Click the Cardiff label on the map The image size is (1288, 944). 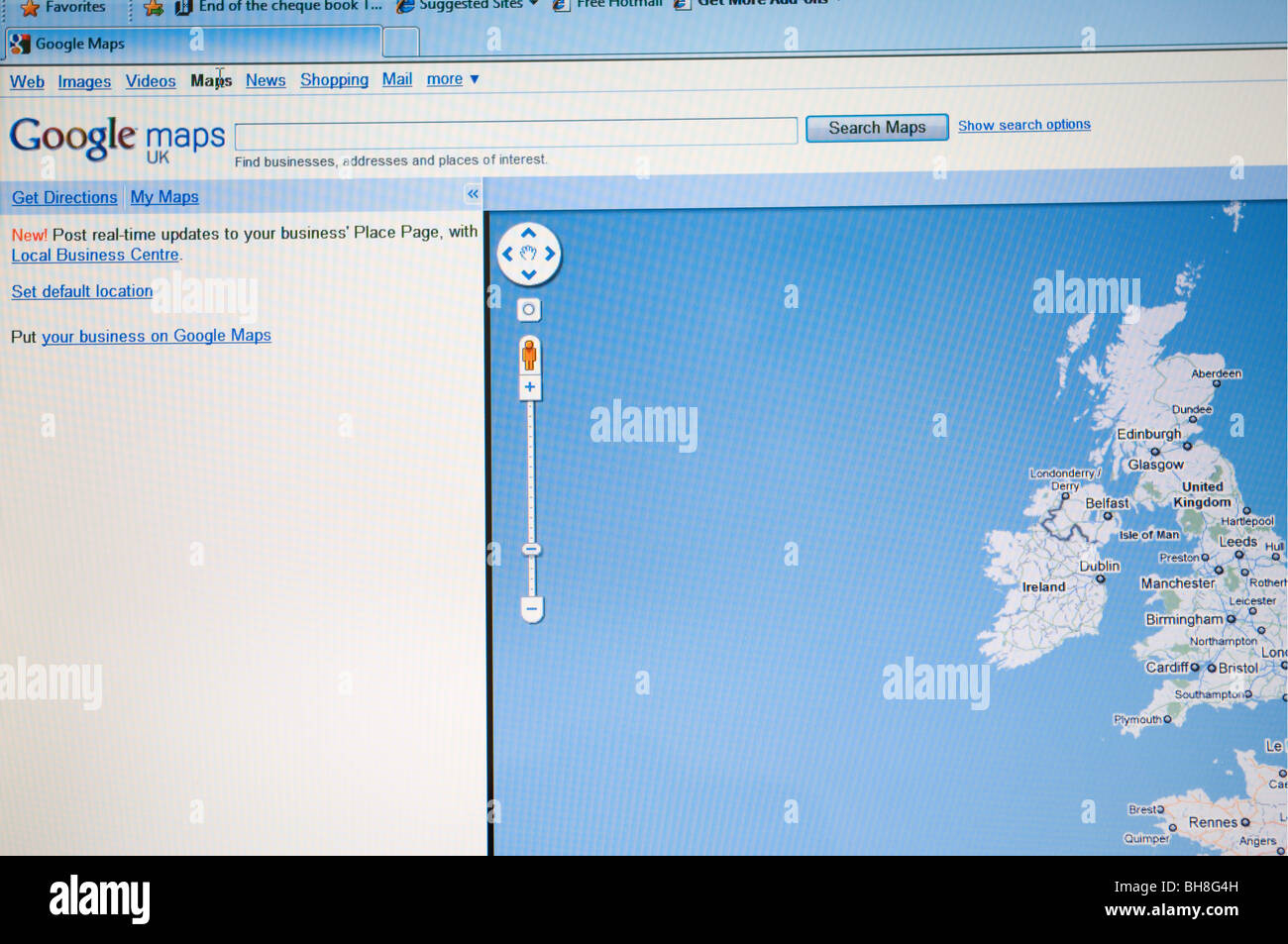(1167, 667)
